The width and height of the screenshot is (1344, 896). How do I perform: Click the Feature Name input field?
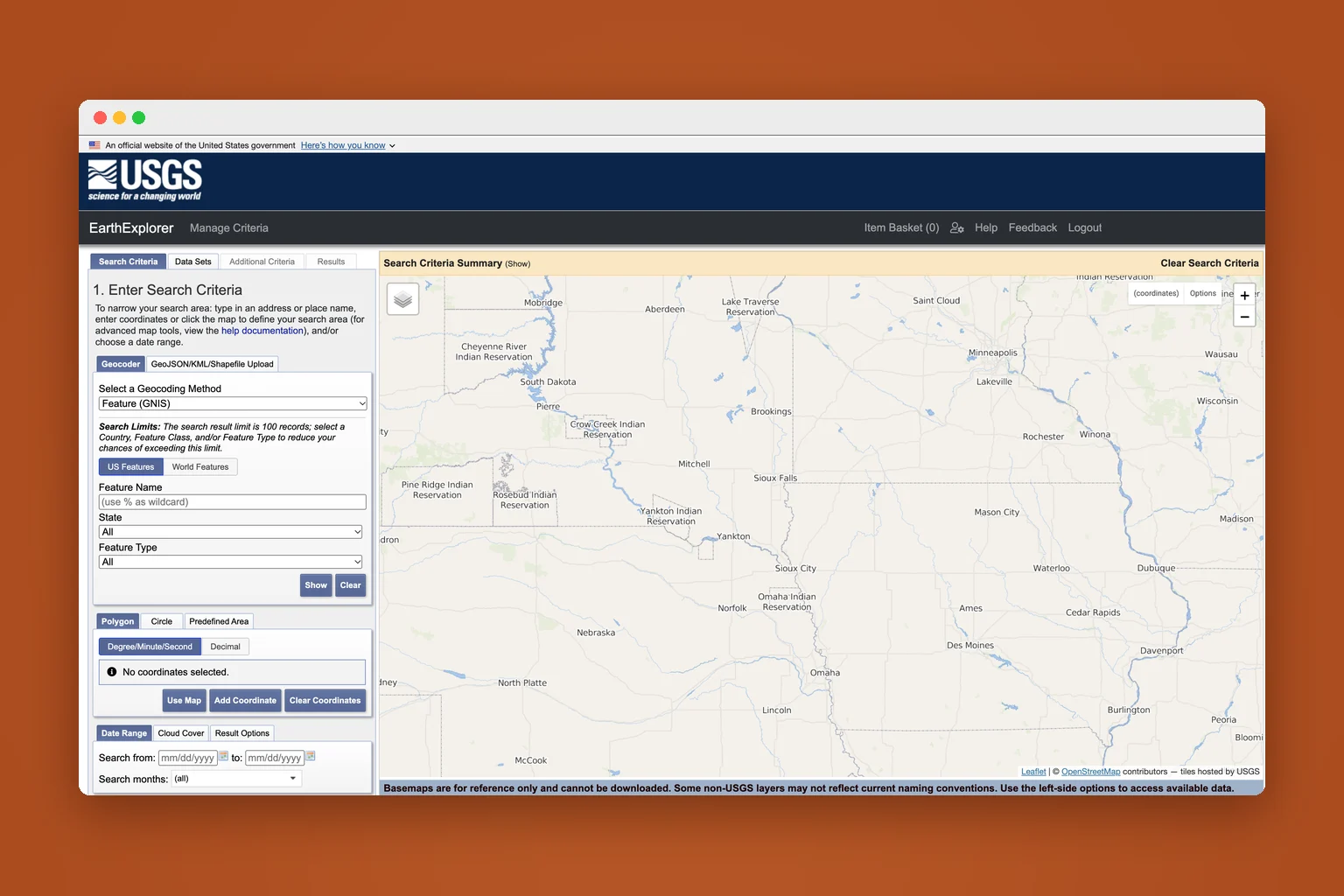coord(233,502)
